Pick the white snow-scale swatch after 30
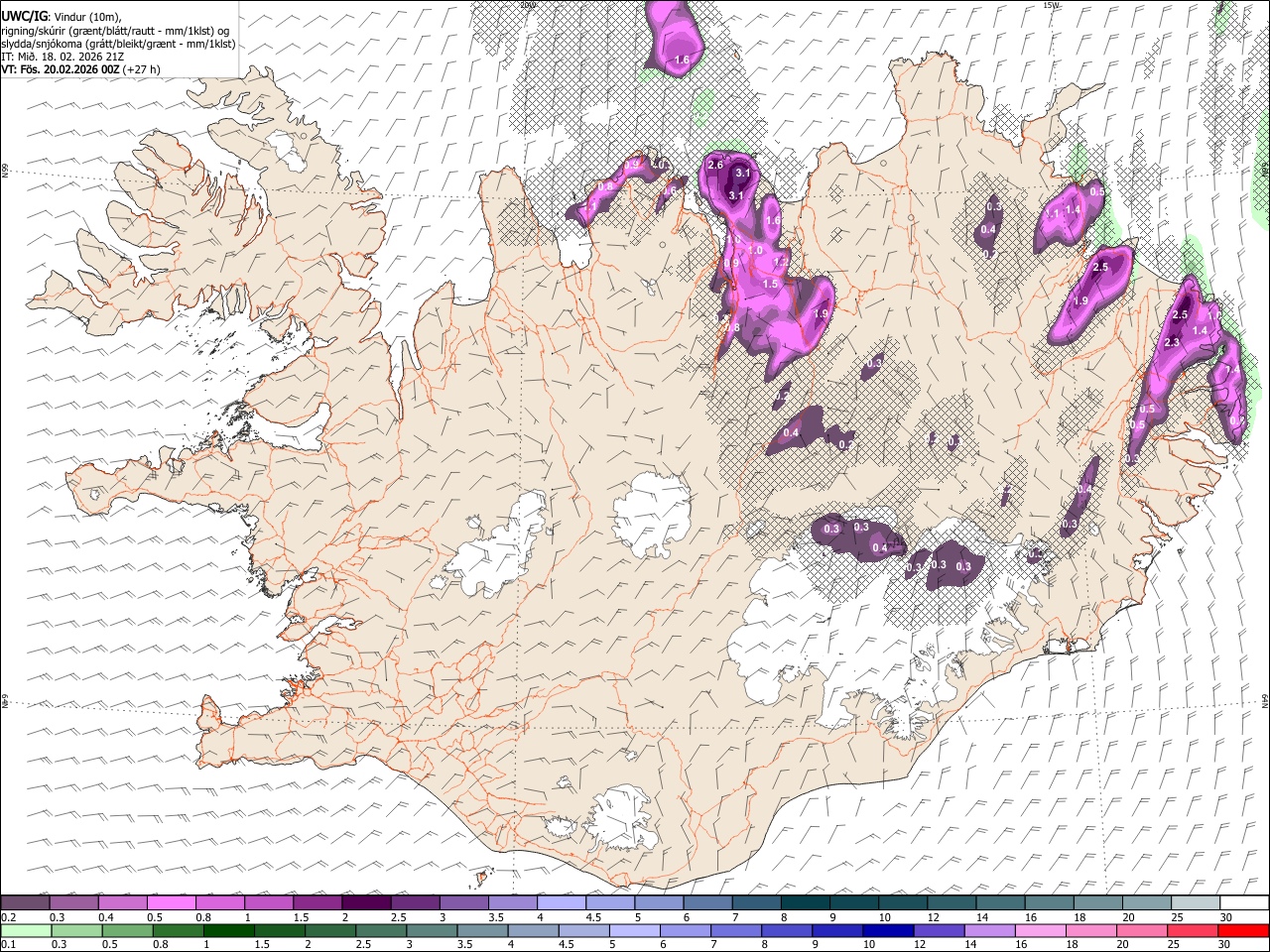 1244,903
